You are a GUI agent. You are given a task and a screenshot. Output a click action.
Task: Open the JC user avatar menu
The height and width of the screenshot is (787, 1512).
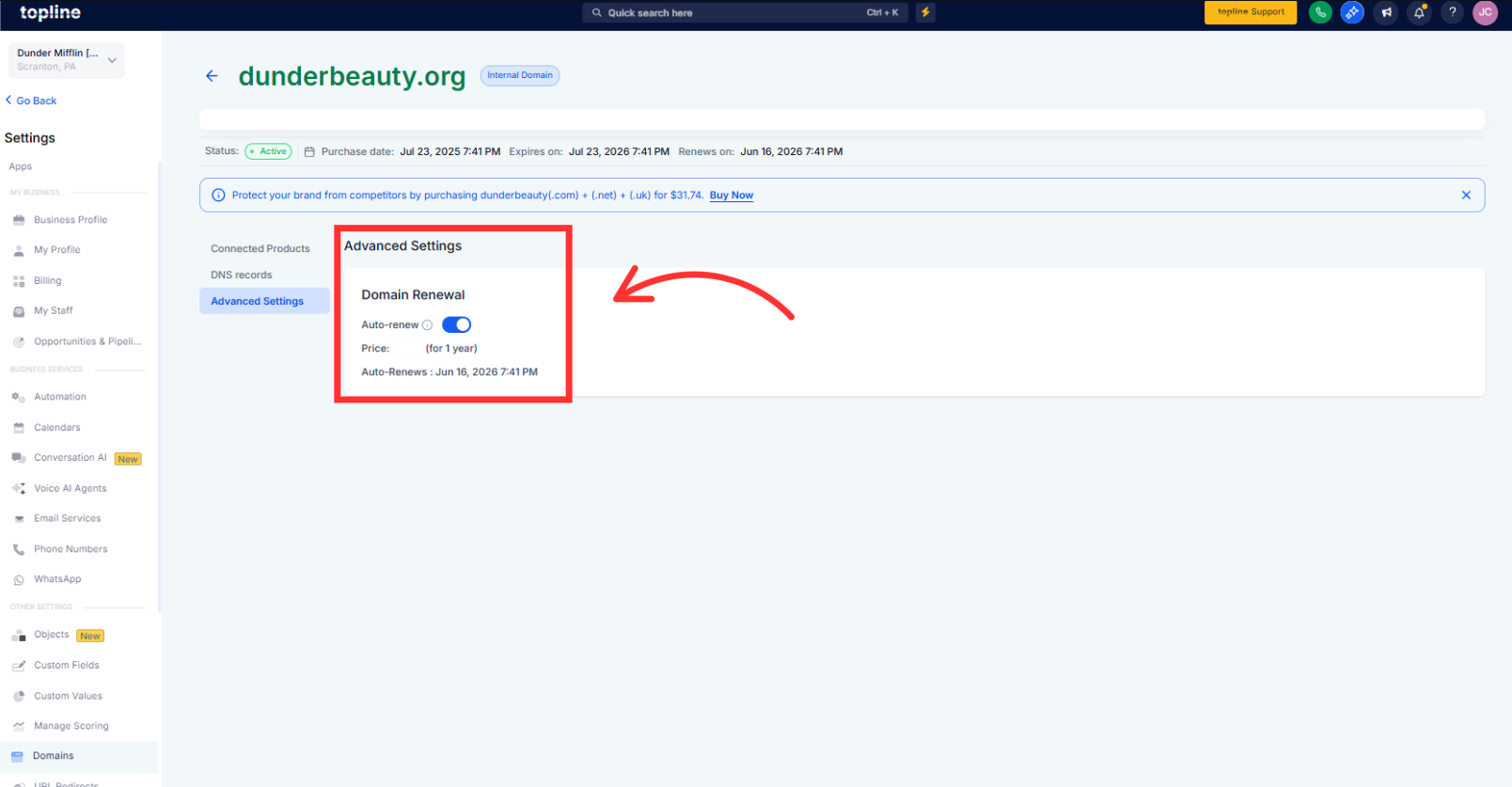1485,12
